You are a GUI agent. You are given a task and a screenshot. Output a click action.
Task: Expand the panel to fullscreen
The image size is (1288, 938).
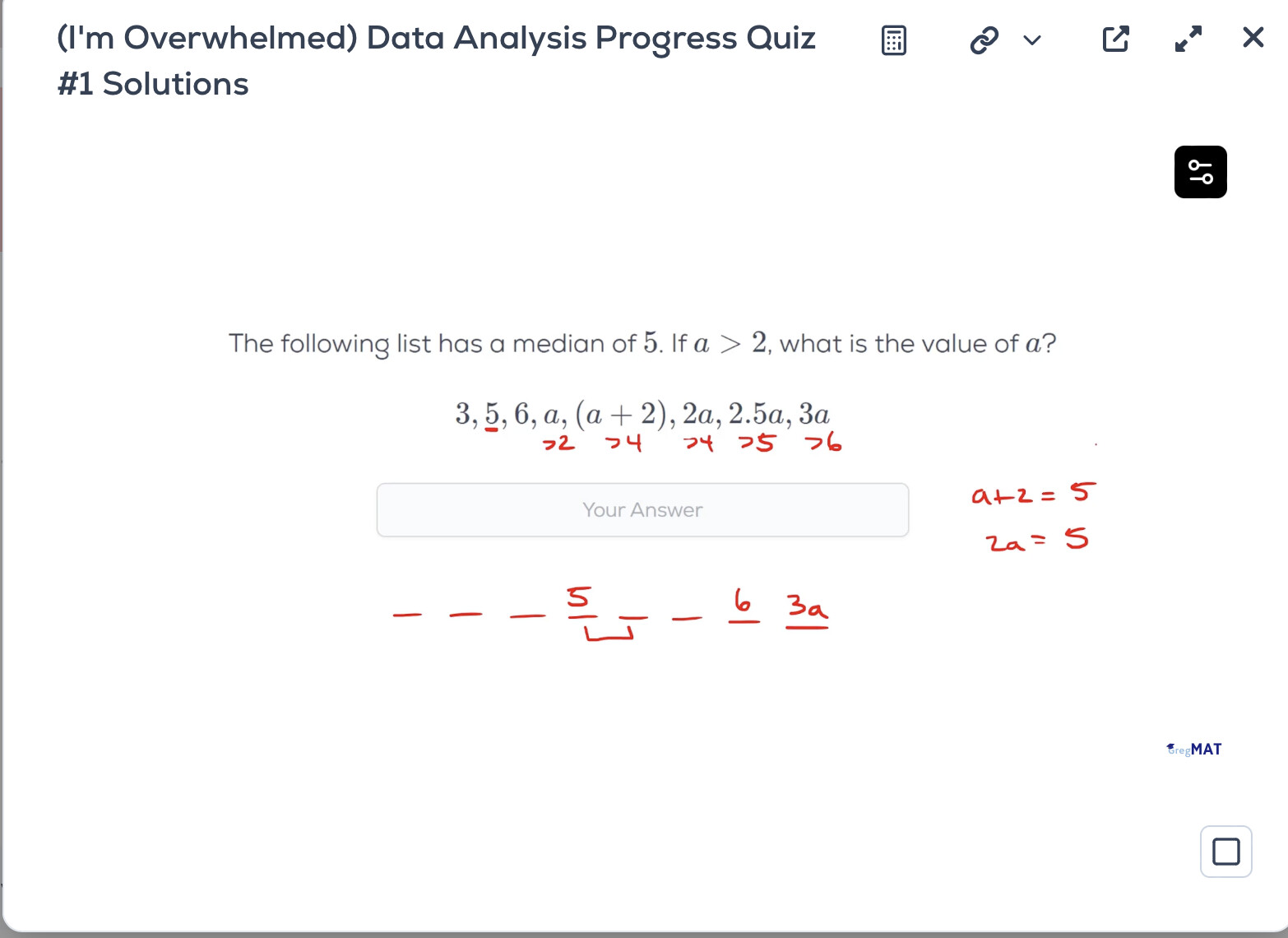pos(1188,39)
